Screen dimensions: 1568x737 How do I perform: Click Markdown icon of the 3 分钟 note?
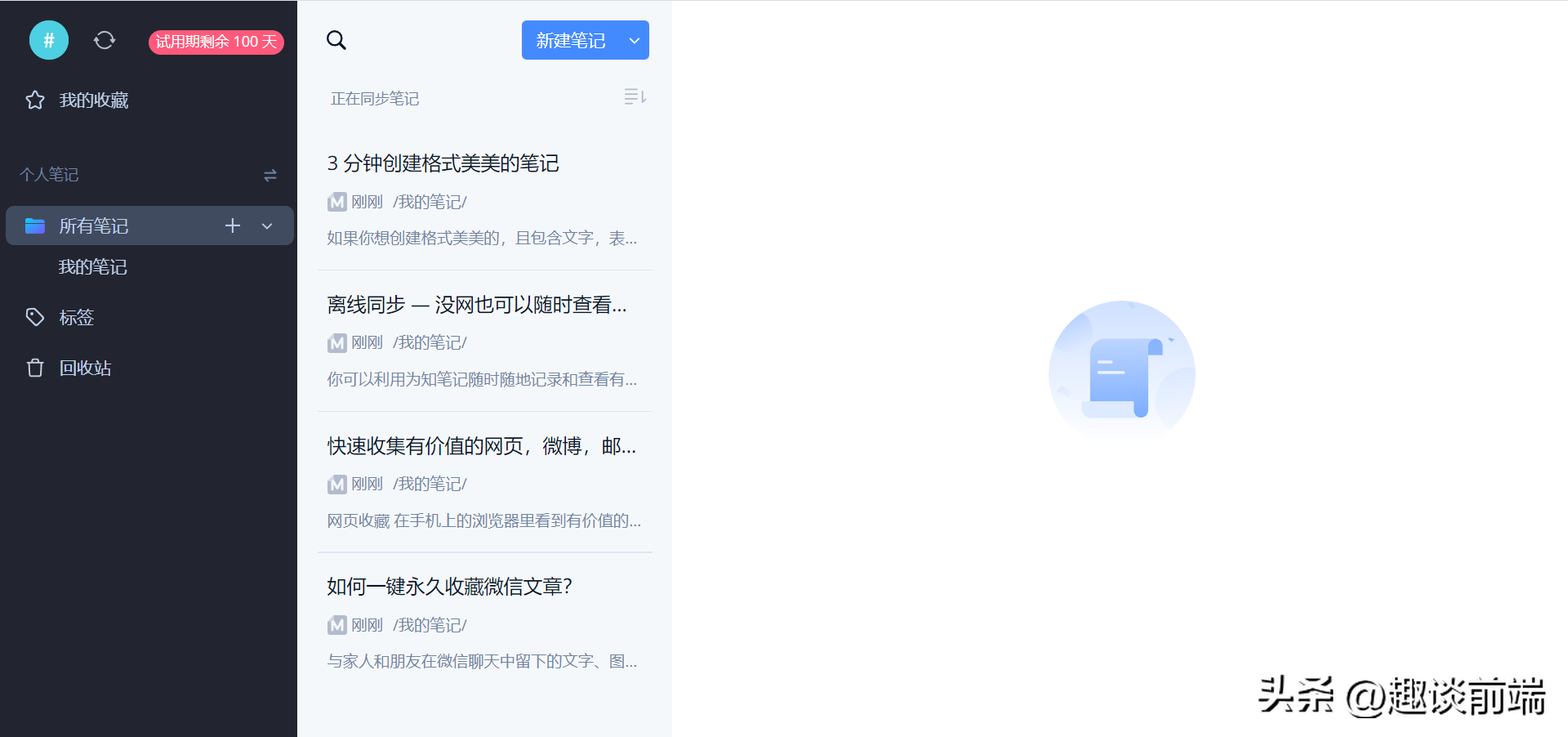click(336, 202)
